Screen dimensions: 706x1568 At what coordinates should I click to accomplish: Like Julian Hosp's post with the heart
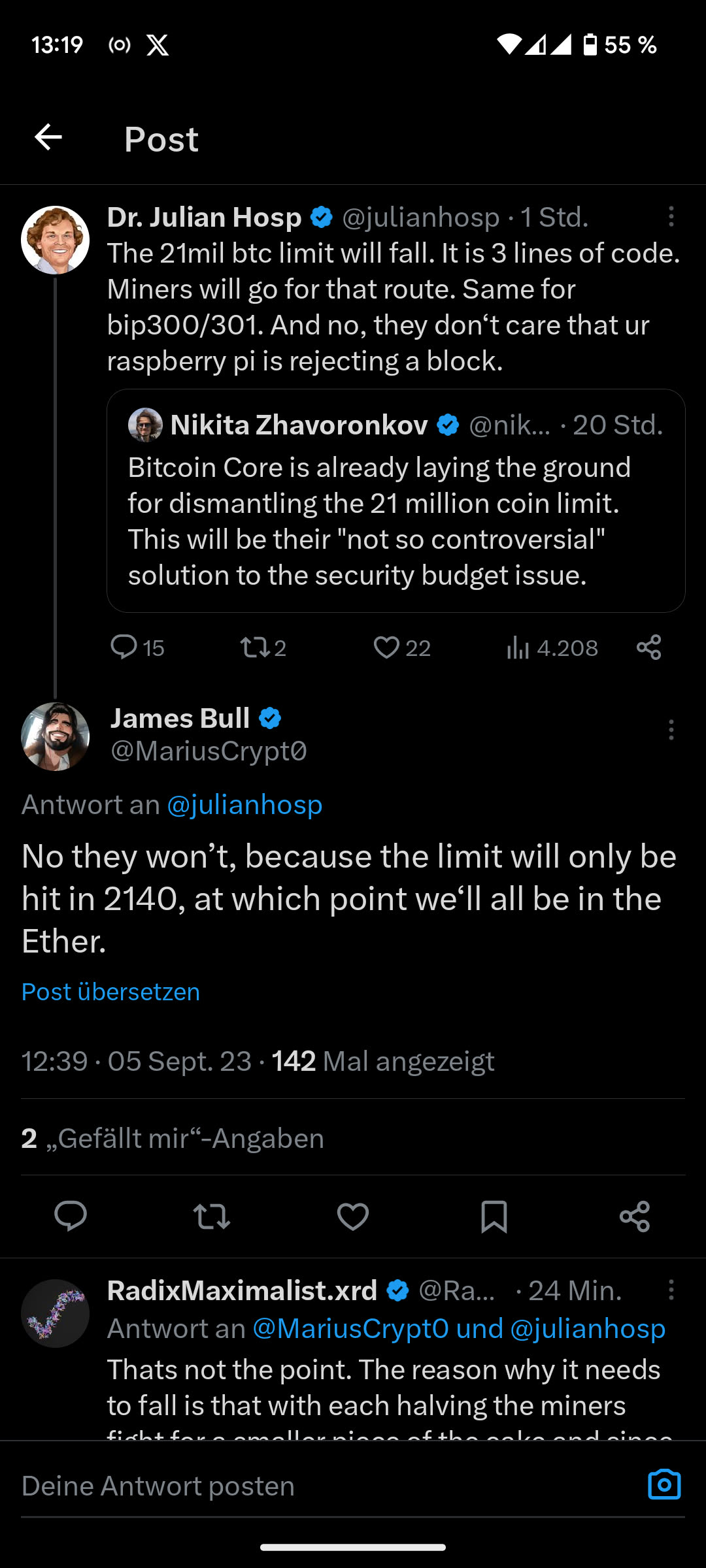click(x=386, y=647)
